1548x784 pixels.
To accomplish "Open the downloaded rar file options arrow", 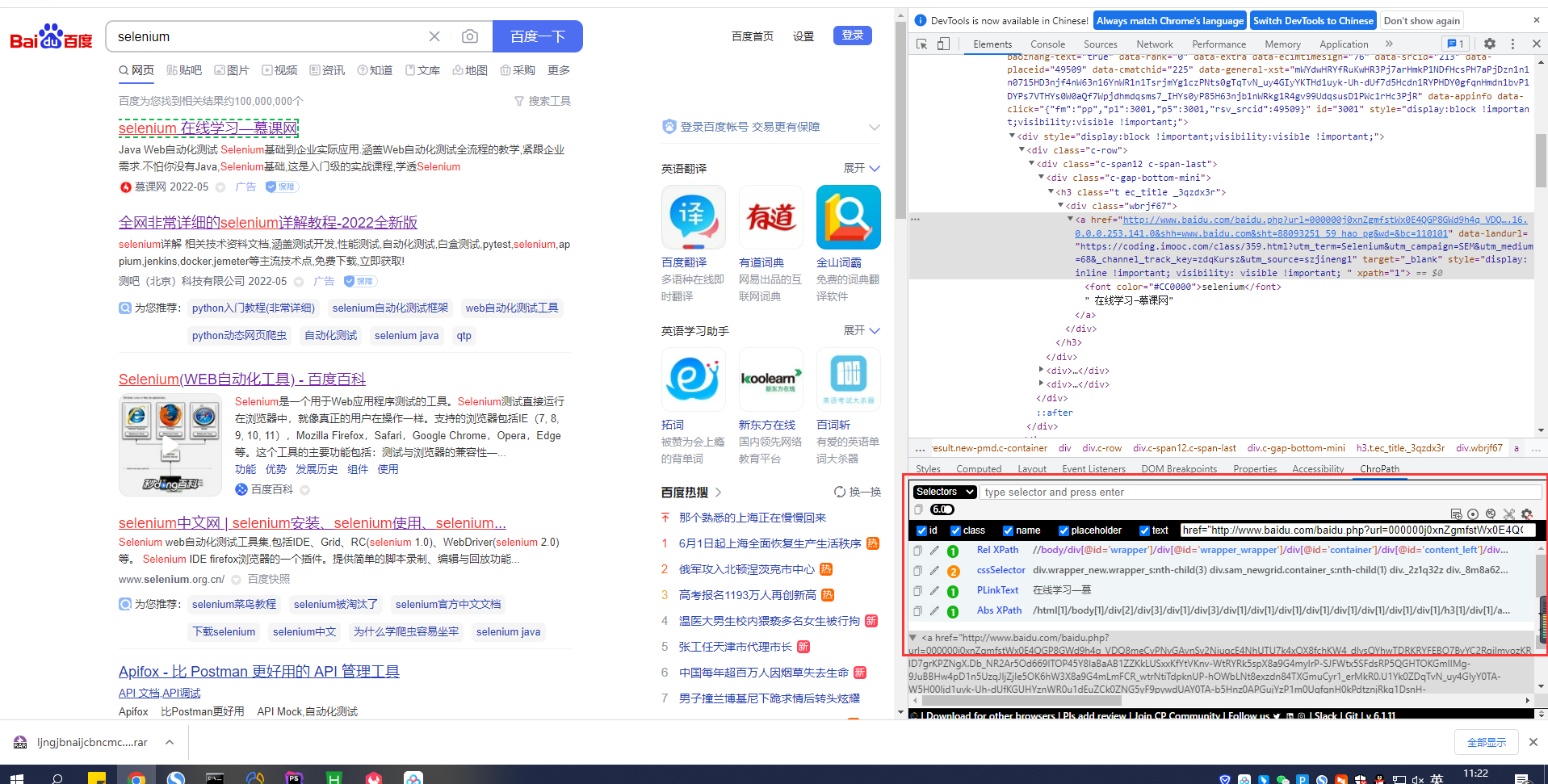I will [x=169, y=742].
